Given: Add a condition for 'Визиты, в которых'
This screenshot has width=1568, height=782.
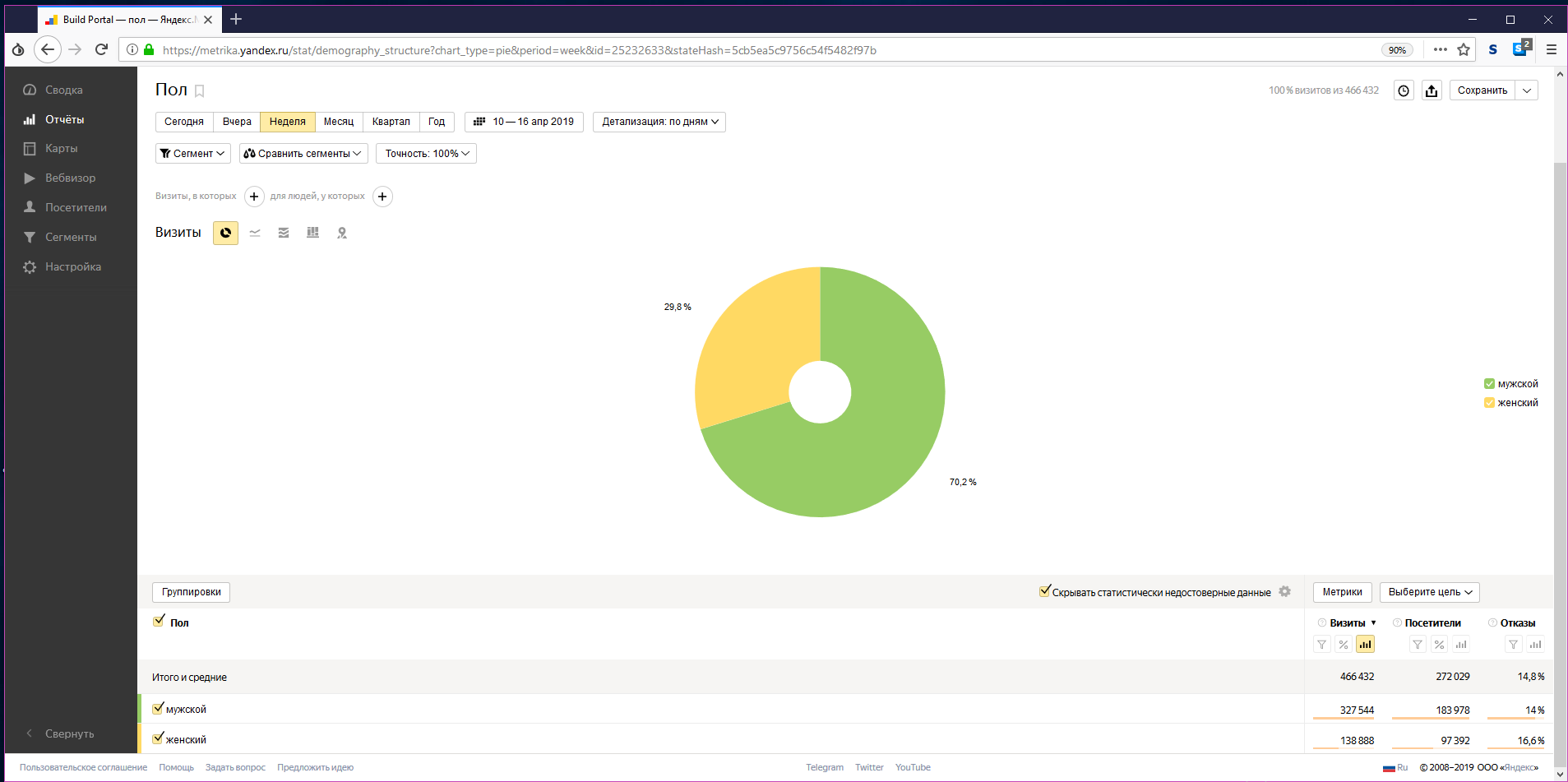Looking at the screenshot, I should [254, 197].
